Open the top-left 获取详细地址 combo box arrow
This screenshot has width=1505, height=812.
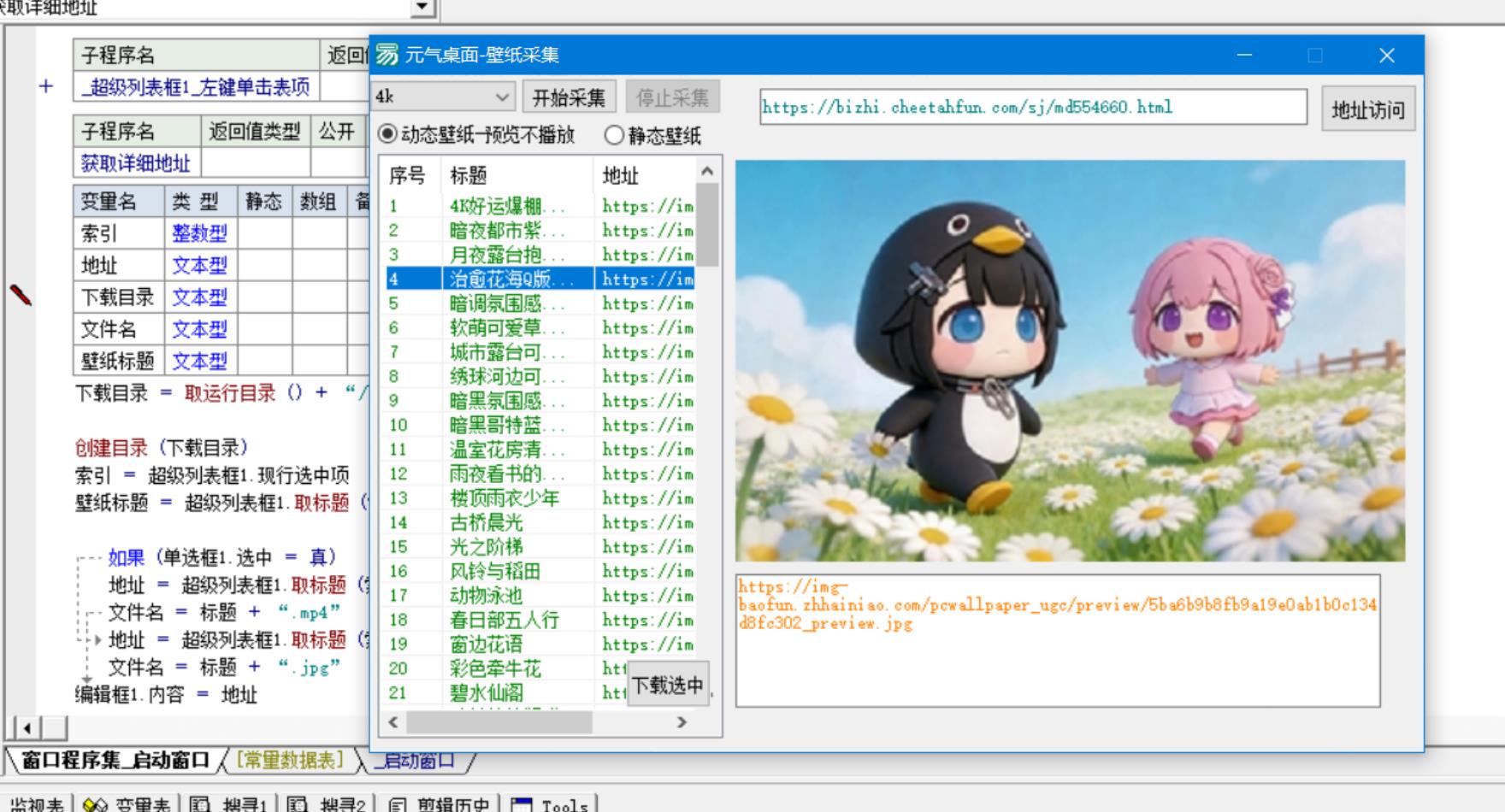point(422,8)
